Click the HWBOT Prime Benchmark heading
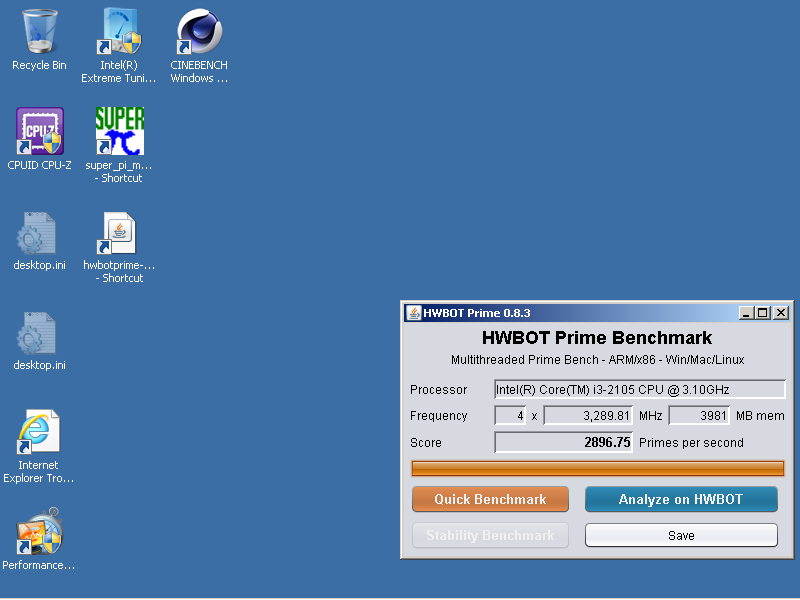The width and height of the screenshot is (800, 600). coord(597,338)
